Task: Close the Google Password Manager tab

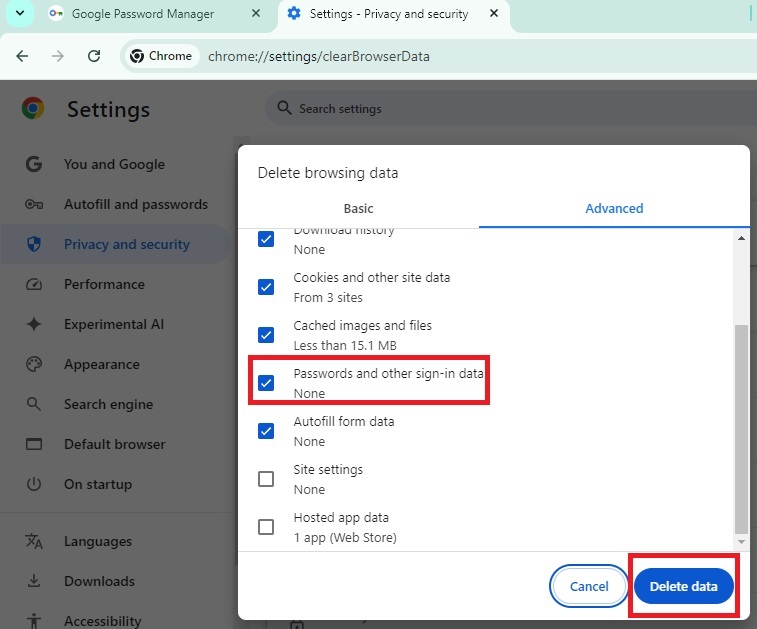Action: (x=256, y=14)
